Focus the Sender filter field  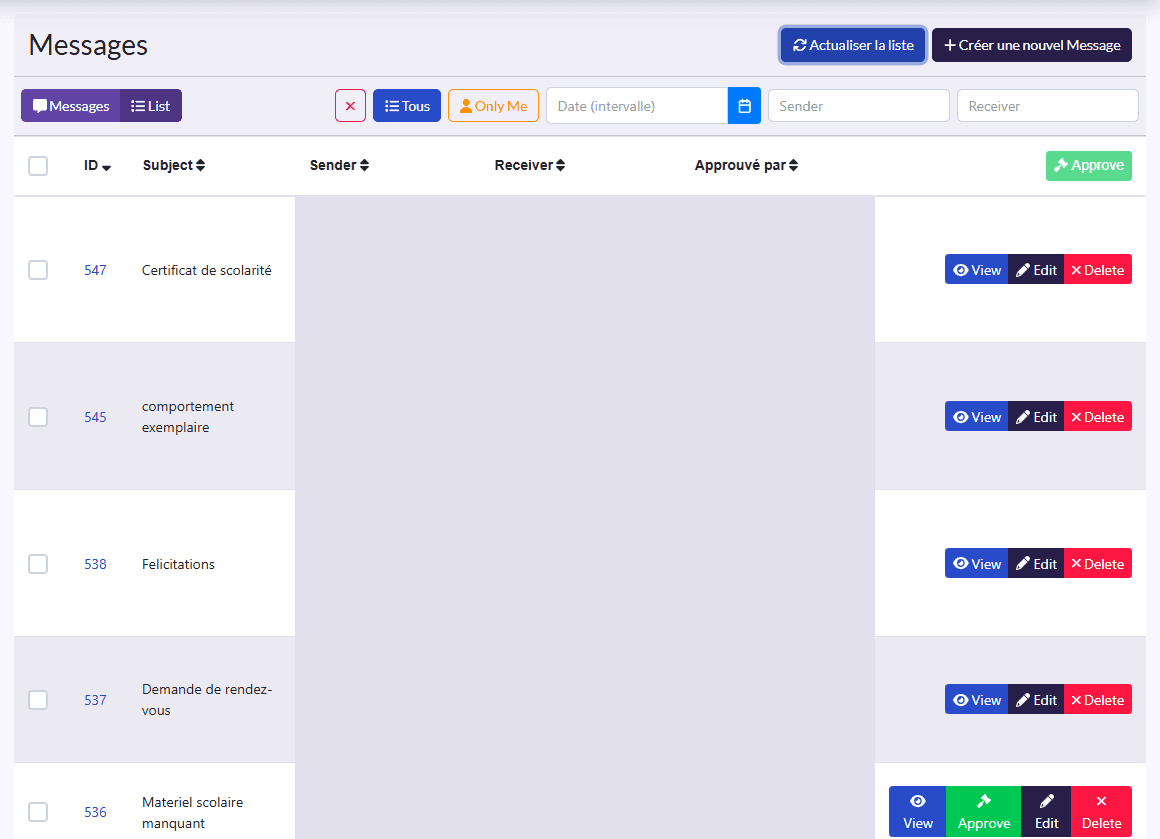(858, 106)
